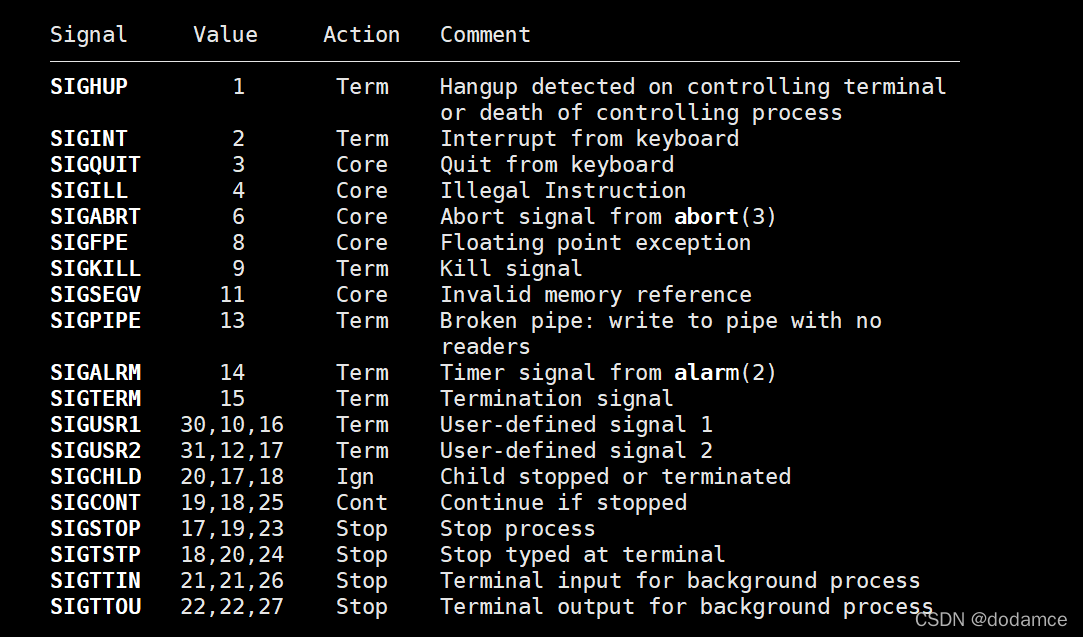Select the SIGINT signal name

click(88, 138)
